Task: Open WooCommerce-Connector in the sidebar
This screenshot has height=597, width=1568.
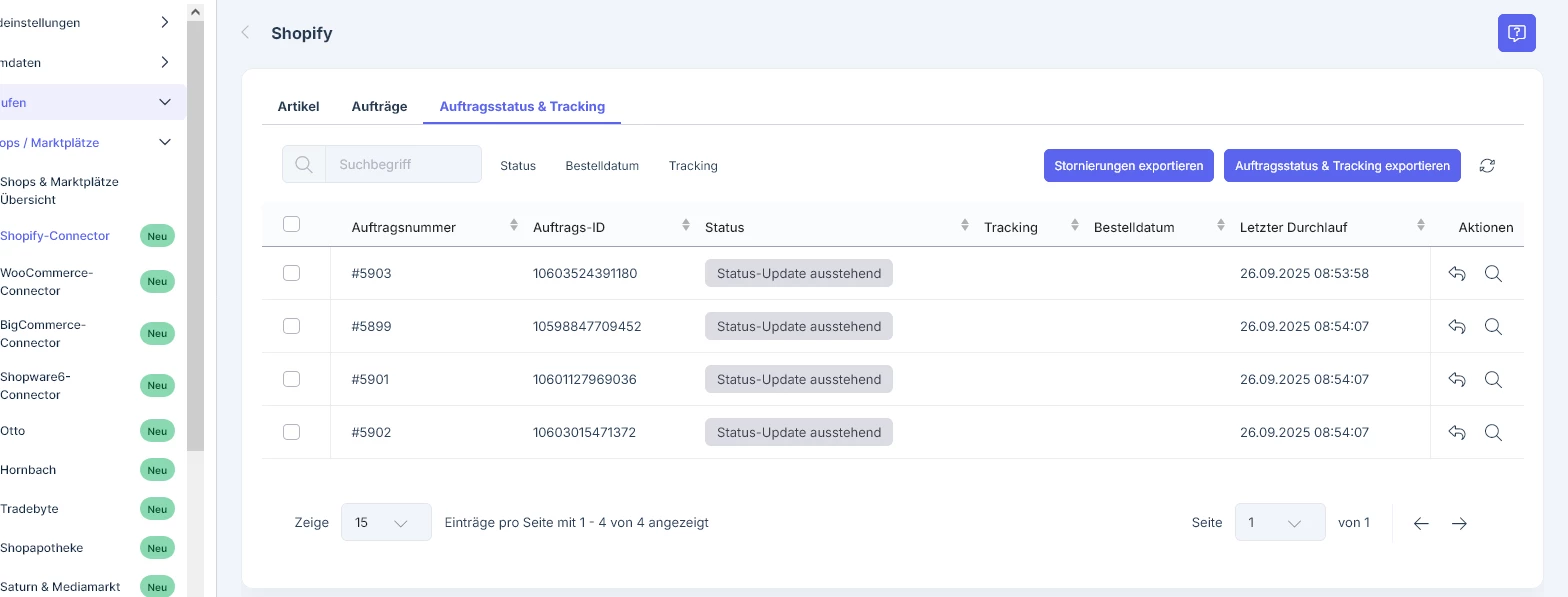Action: [x=46, y=282]
